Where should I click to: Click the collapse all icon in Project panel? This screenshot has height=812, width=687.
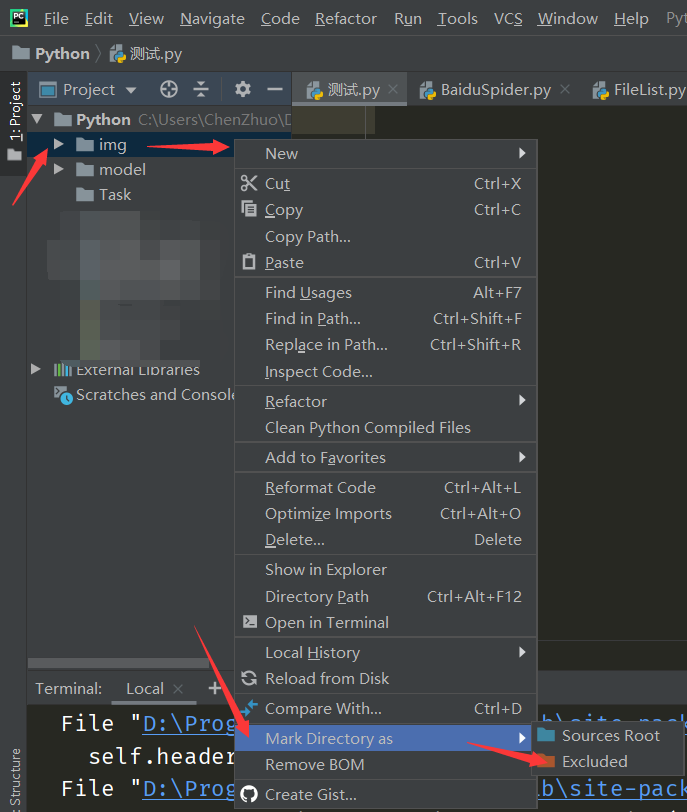201,89
